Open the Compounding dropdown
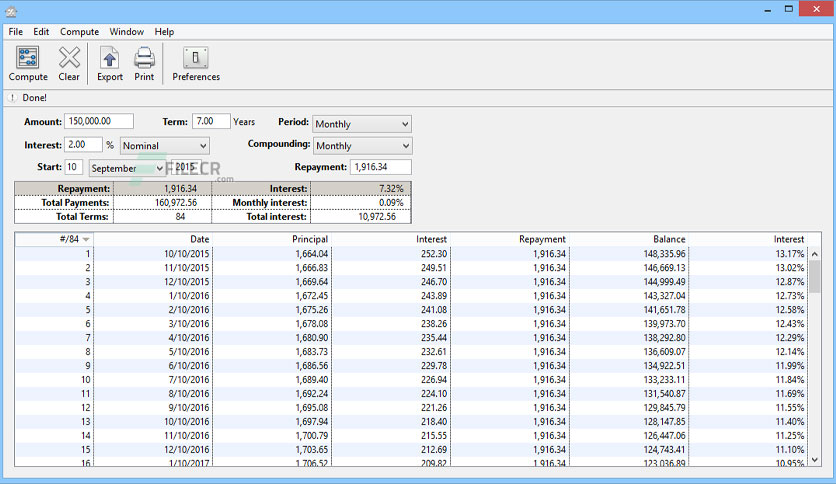Image resolution: width=836 pixels, height=484 pixels. click(362, 146)
